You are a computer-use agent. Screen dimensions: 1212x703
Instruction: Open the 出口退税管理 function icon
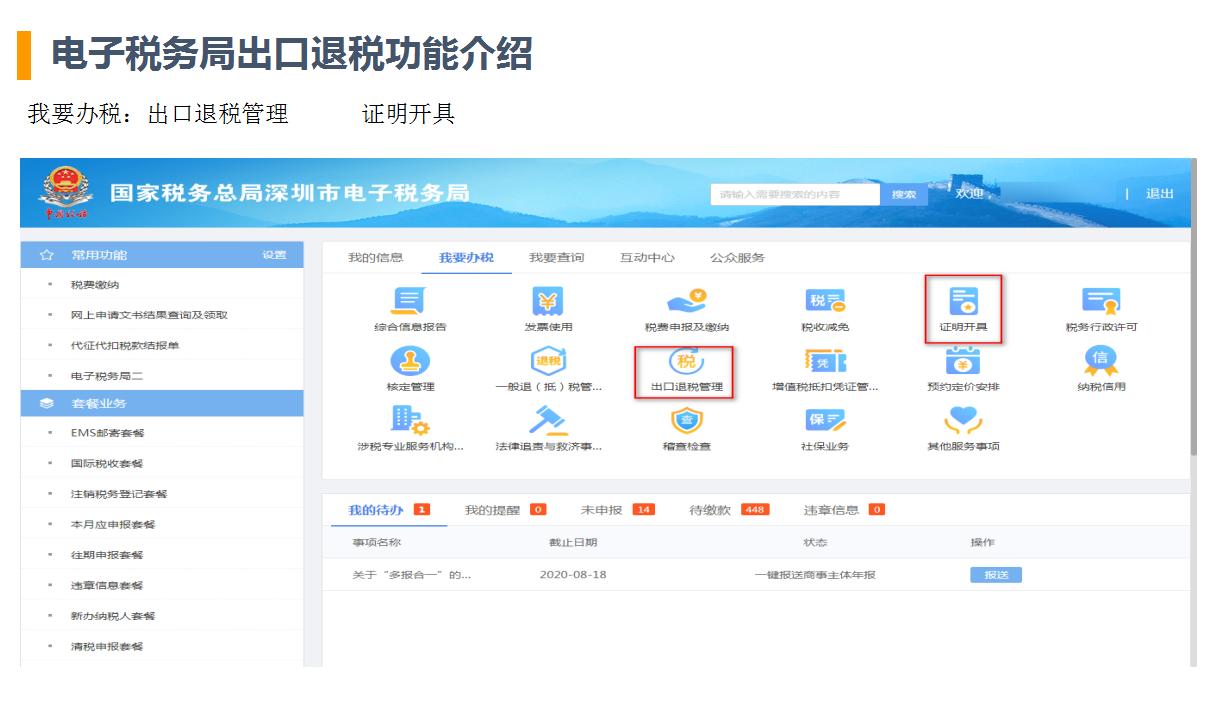[686, 370]
